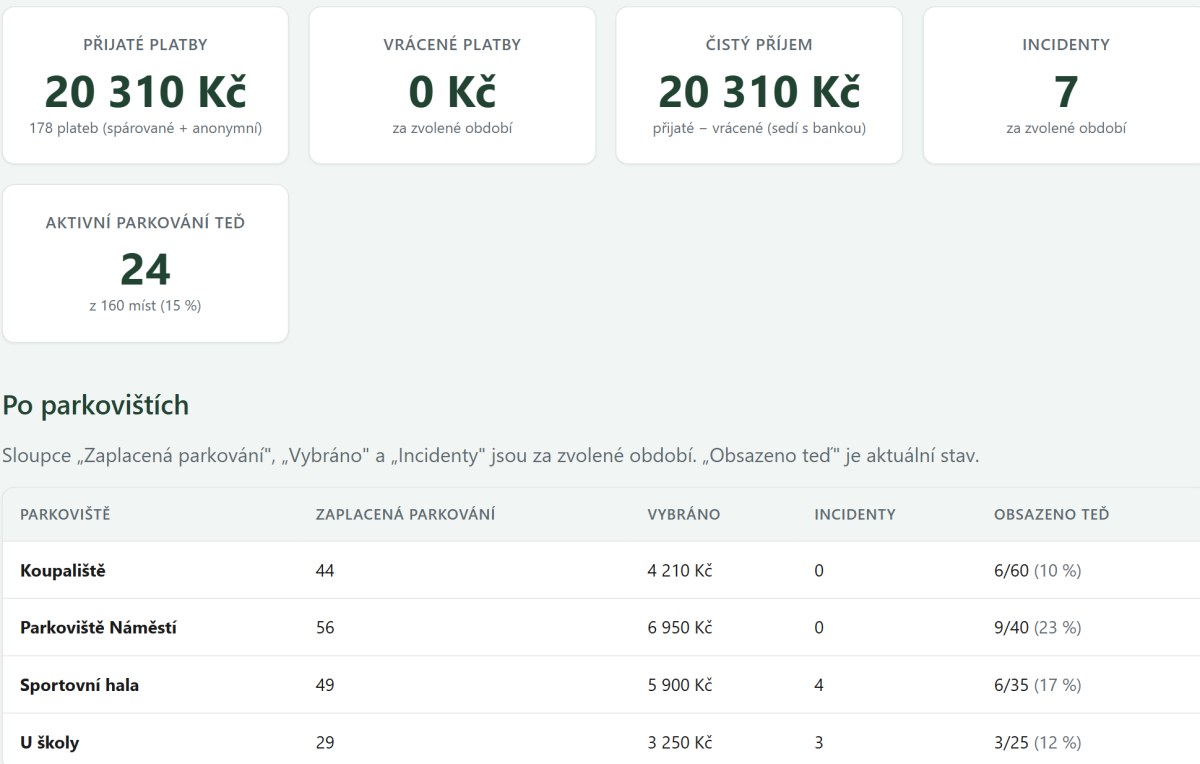Click the VYBRÁNO column header
This screenshot has width=1200, height=764.
pos(684,515)
